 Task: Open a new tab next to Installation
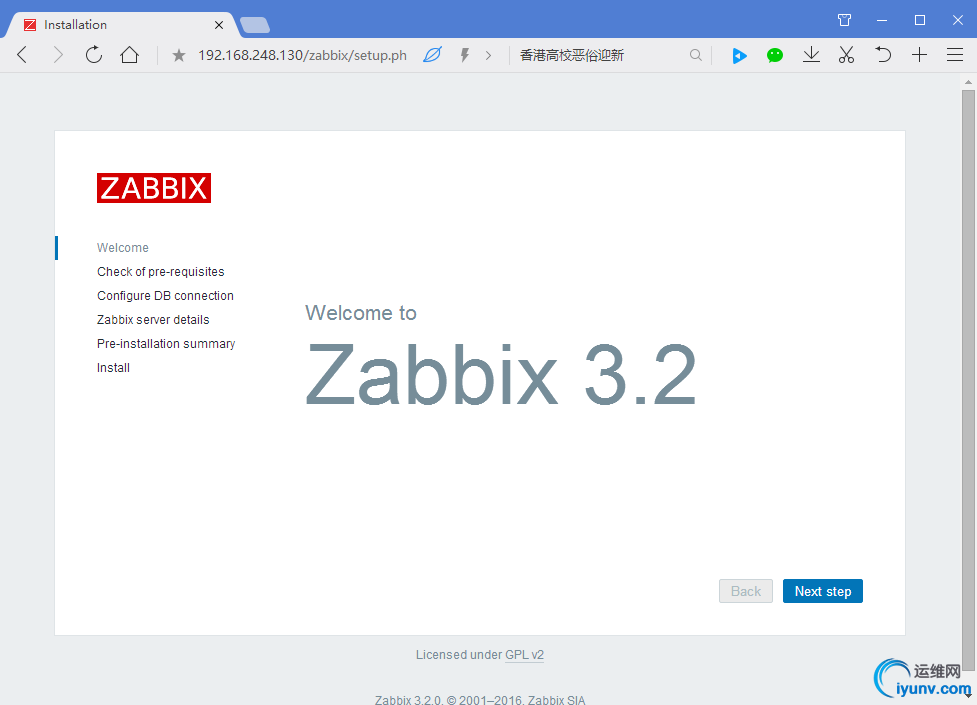255,25
